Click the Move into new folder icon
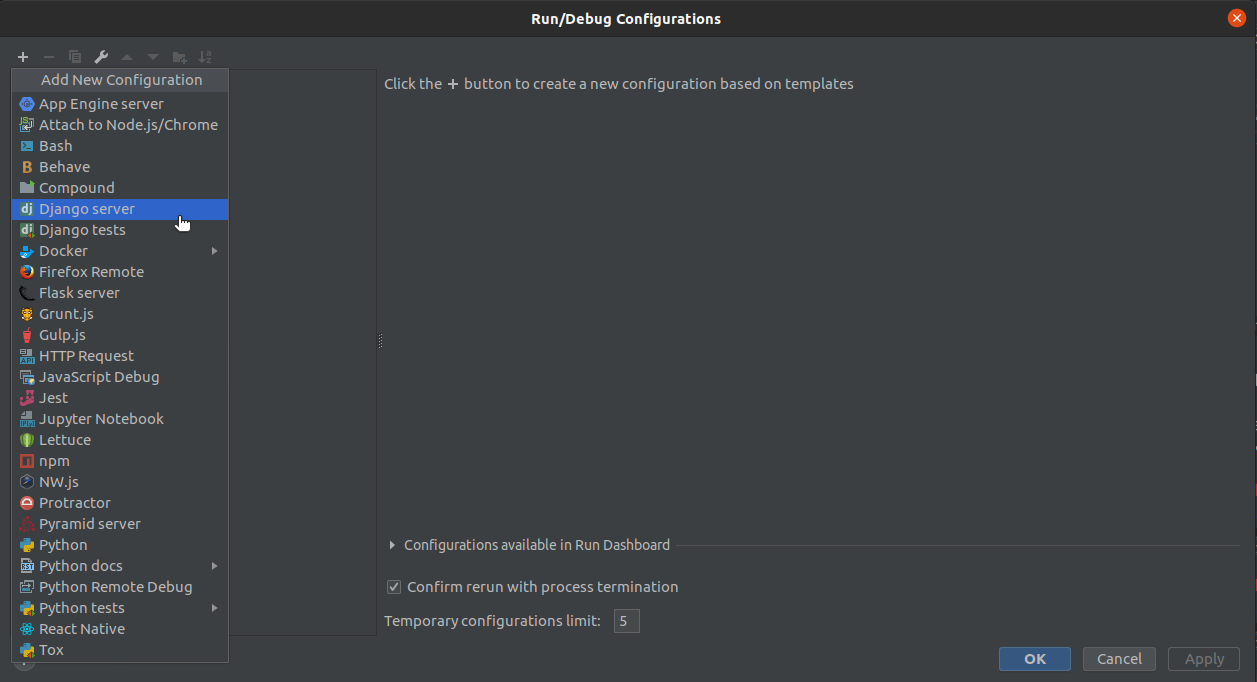The image size is (1257, 682). coord(179,57)
